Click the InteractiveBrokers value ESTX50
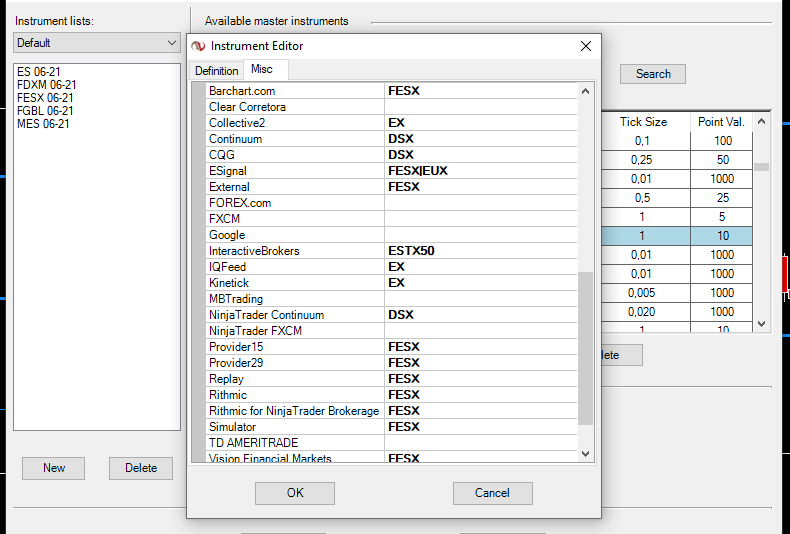The image size is (790, 534). [x=481, y=251]
